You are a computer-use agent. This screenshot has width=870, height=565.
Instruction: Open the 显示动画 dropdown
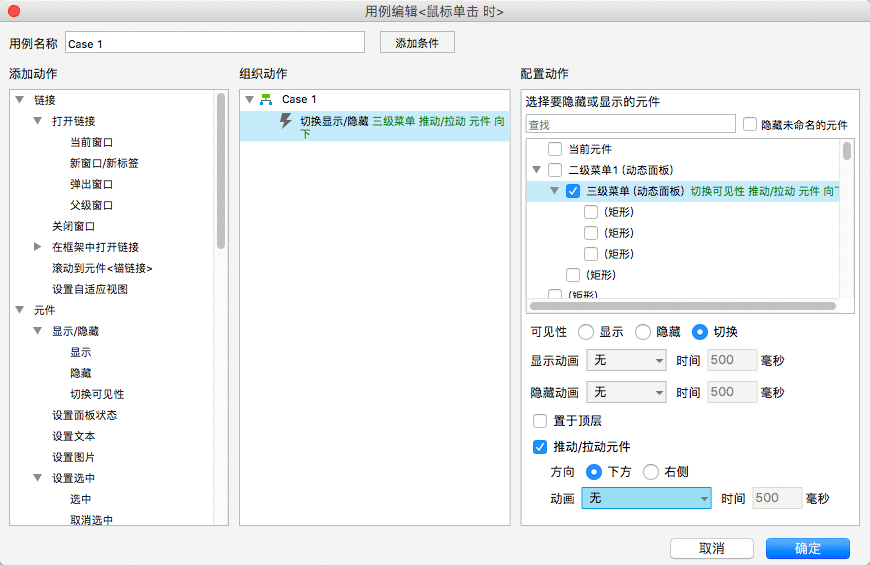pyautogui.click(x=626, y=360)
